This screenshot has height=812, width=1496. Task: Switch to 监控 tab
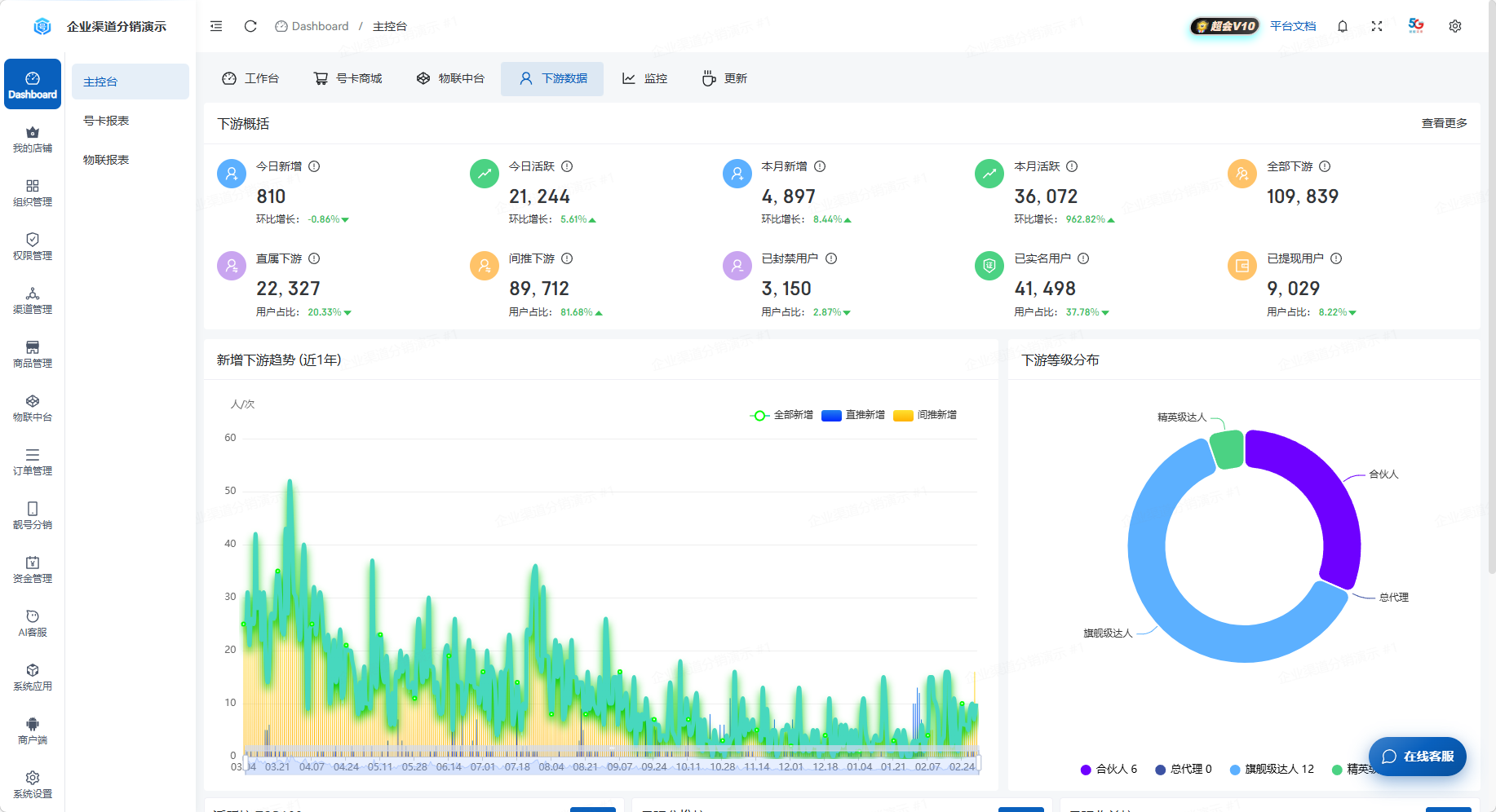[x=644, y=78]
